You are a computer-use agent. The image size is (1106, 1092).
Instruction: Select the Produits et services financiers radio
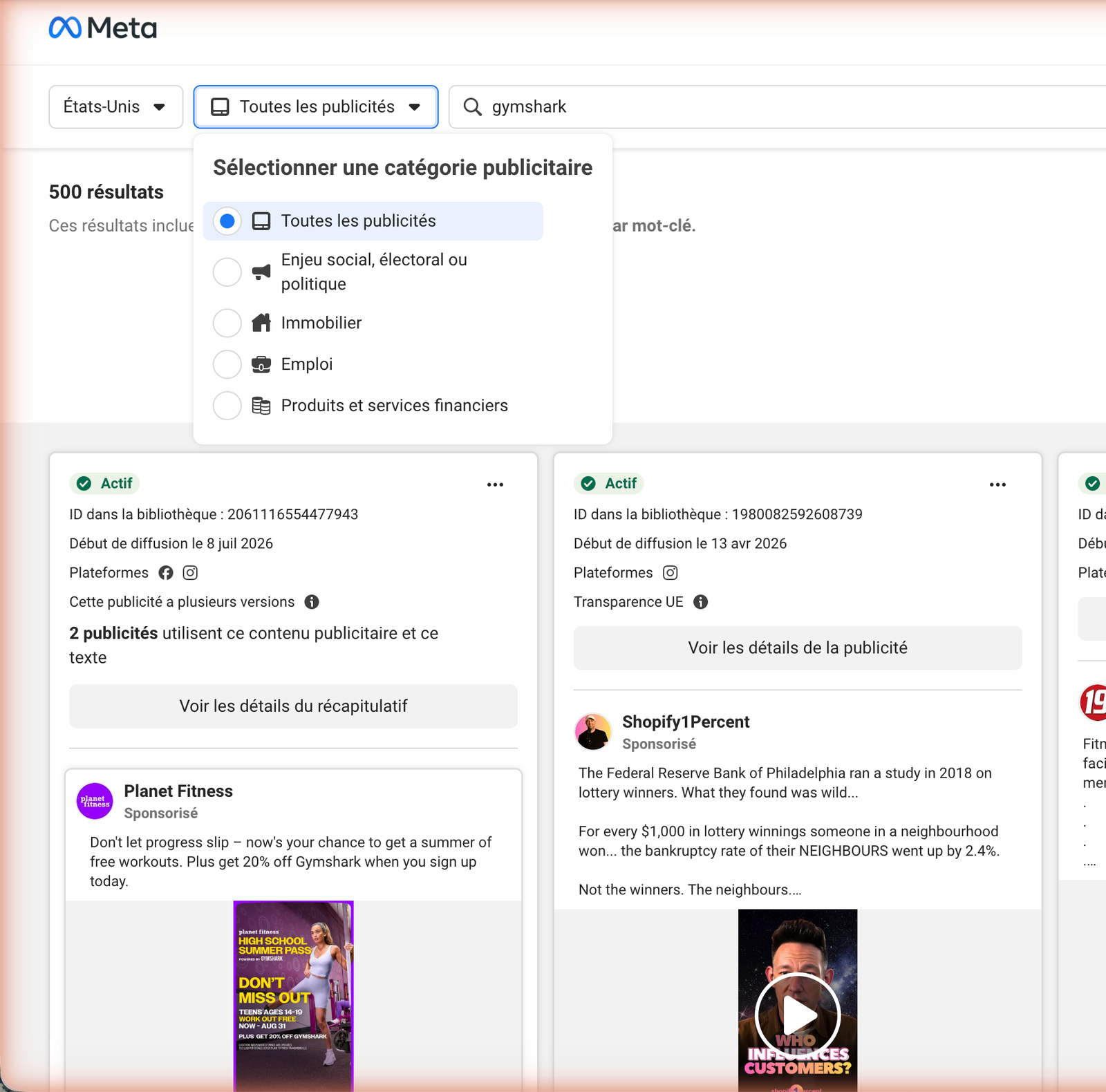pyautogui.click(x=227, y=406)
